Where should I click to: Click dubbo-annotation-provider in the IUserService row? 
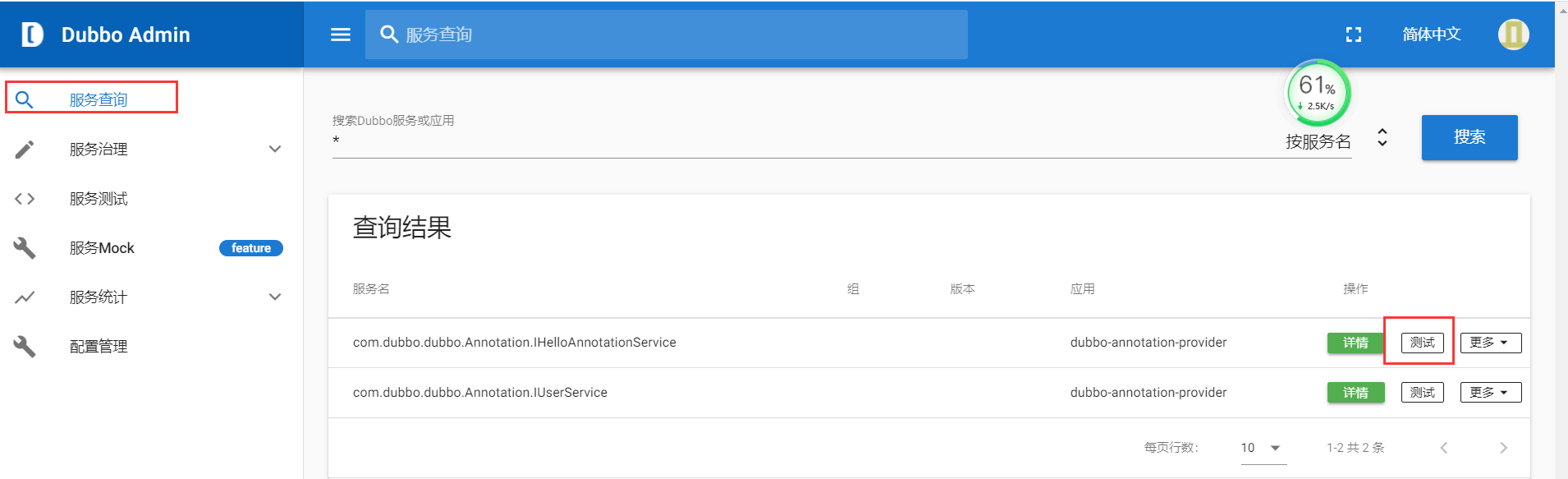[x=1148, y=393]
